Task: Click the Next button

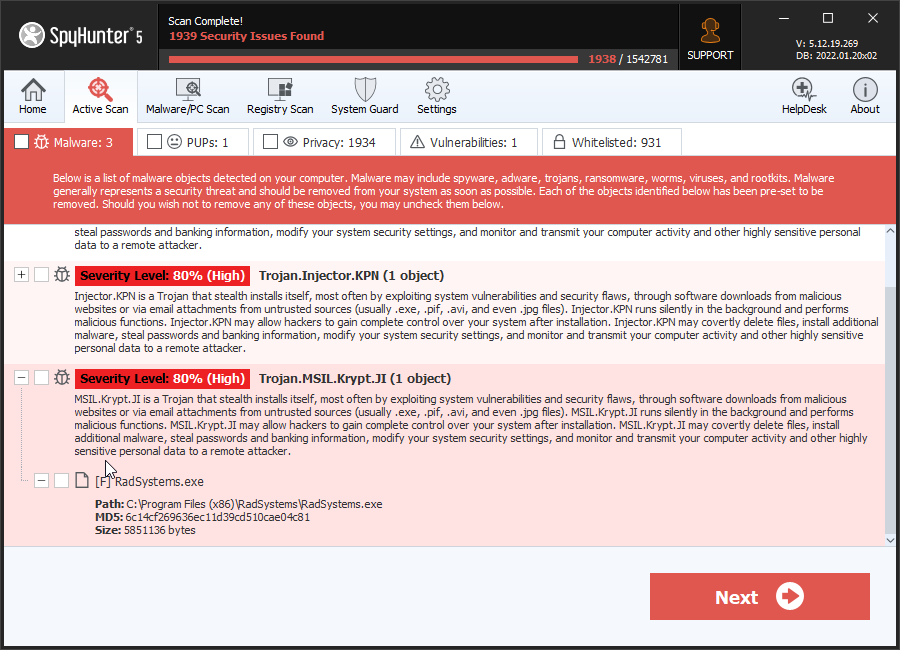Action: click(x=759, y=597)
